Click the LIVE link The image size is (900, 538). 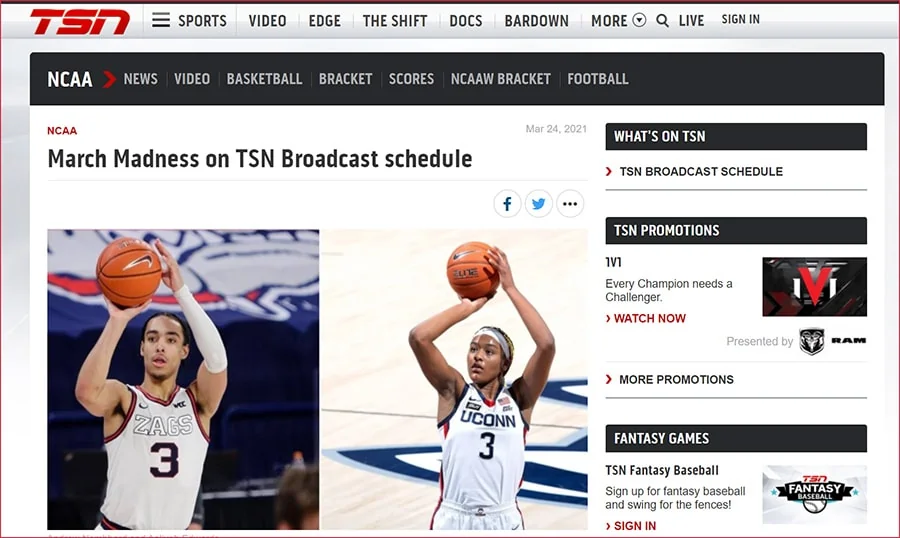click(691, 21)
